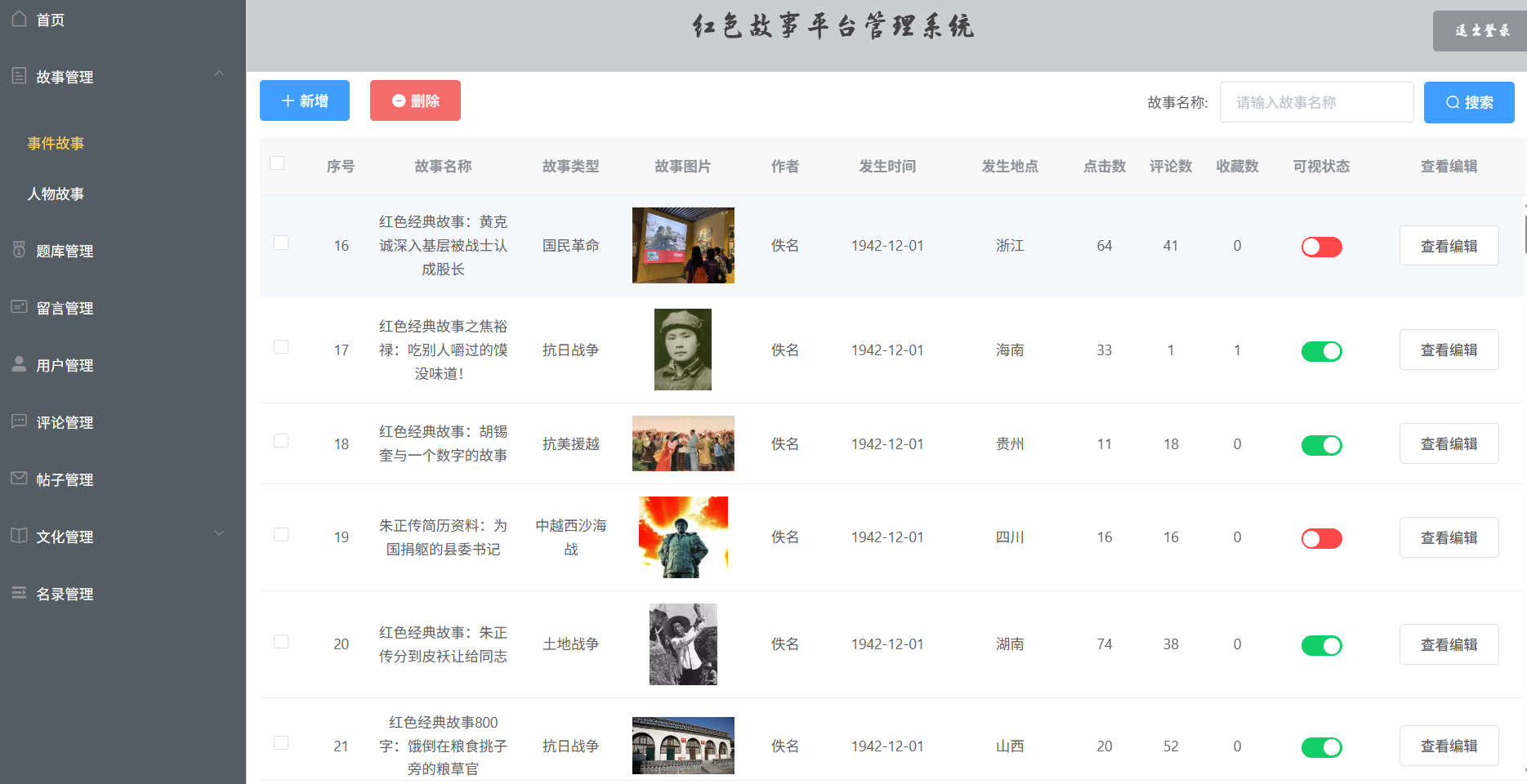Click 查看编辑 for row 18
Viewport: 1527px width, 784px height.
click(x=1449, y=443)
